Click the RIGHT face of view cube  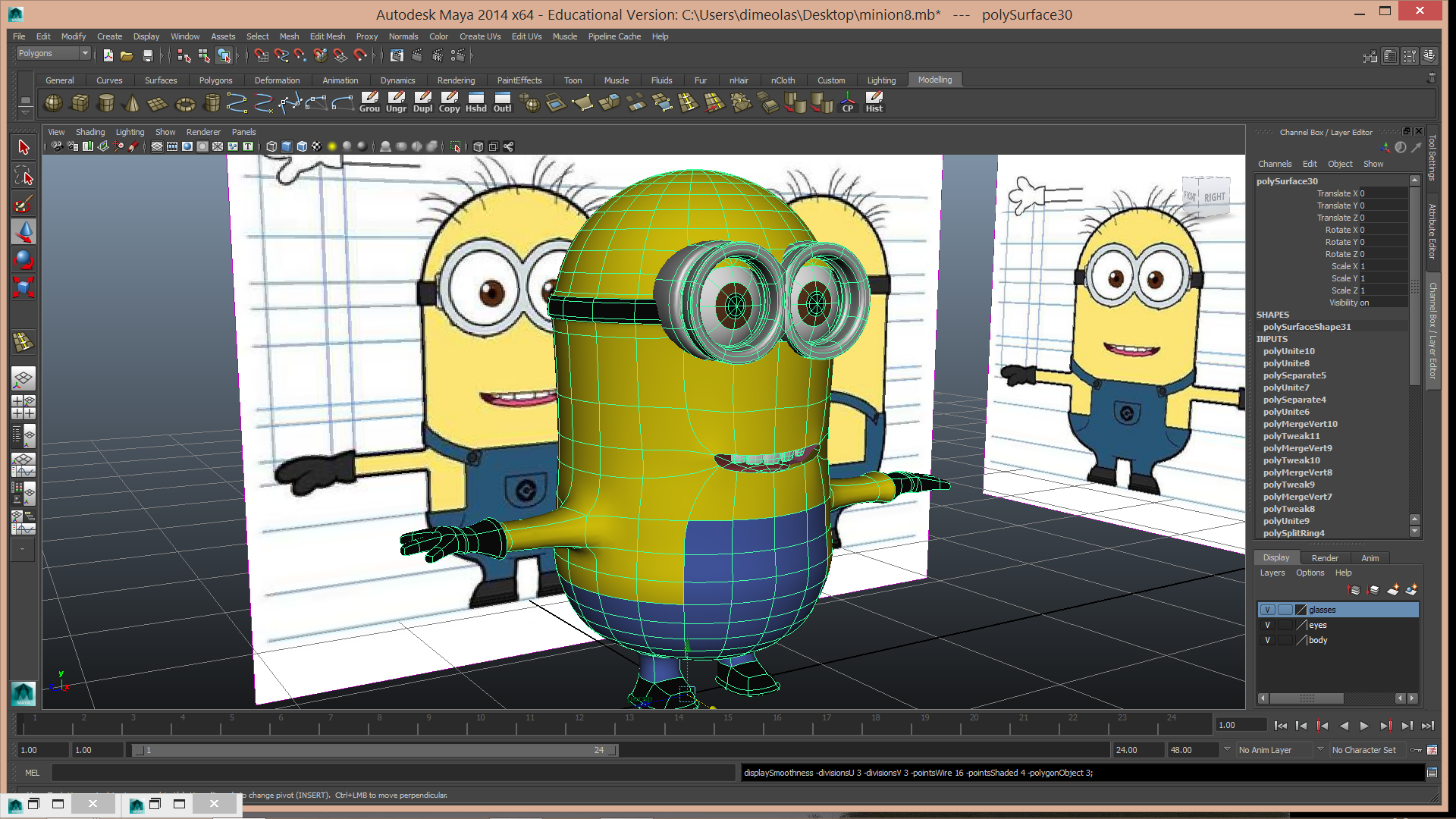(x=1214, y=197)
